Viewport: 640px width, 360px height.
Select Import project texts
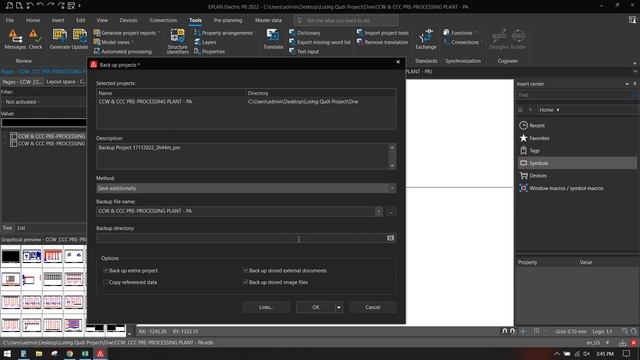382,33
